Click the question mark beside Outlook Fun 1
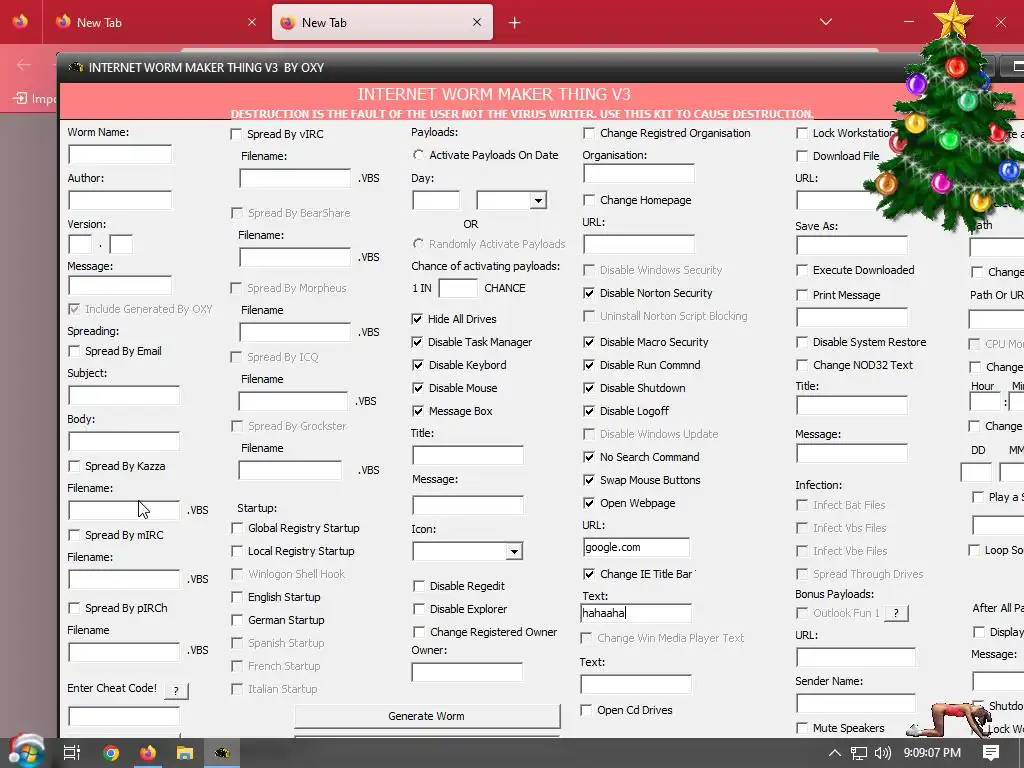Image resolution: width=1024 pixels, height=768 pixels. coord(896,613)
